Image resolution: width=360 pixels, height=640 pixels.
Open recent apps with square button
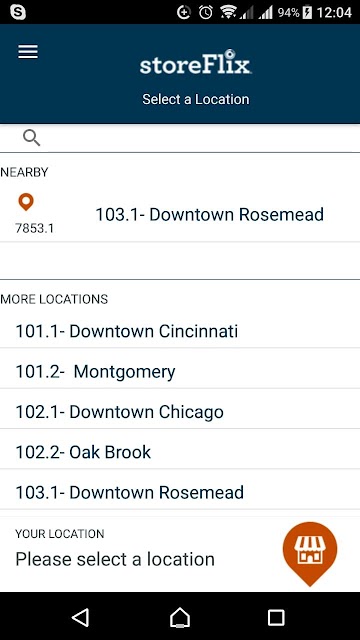(x=276, y=618)
